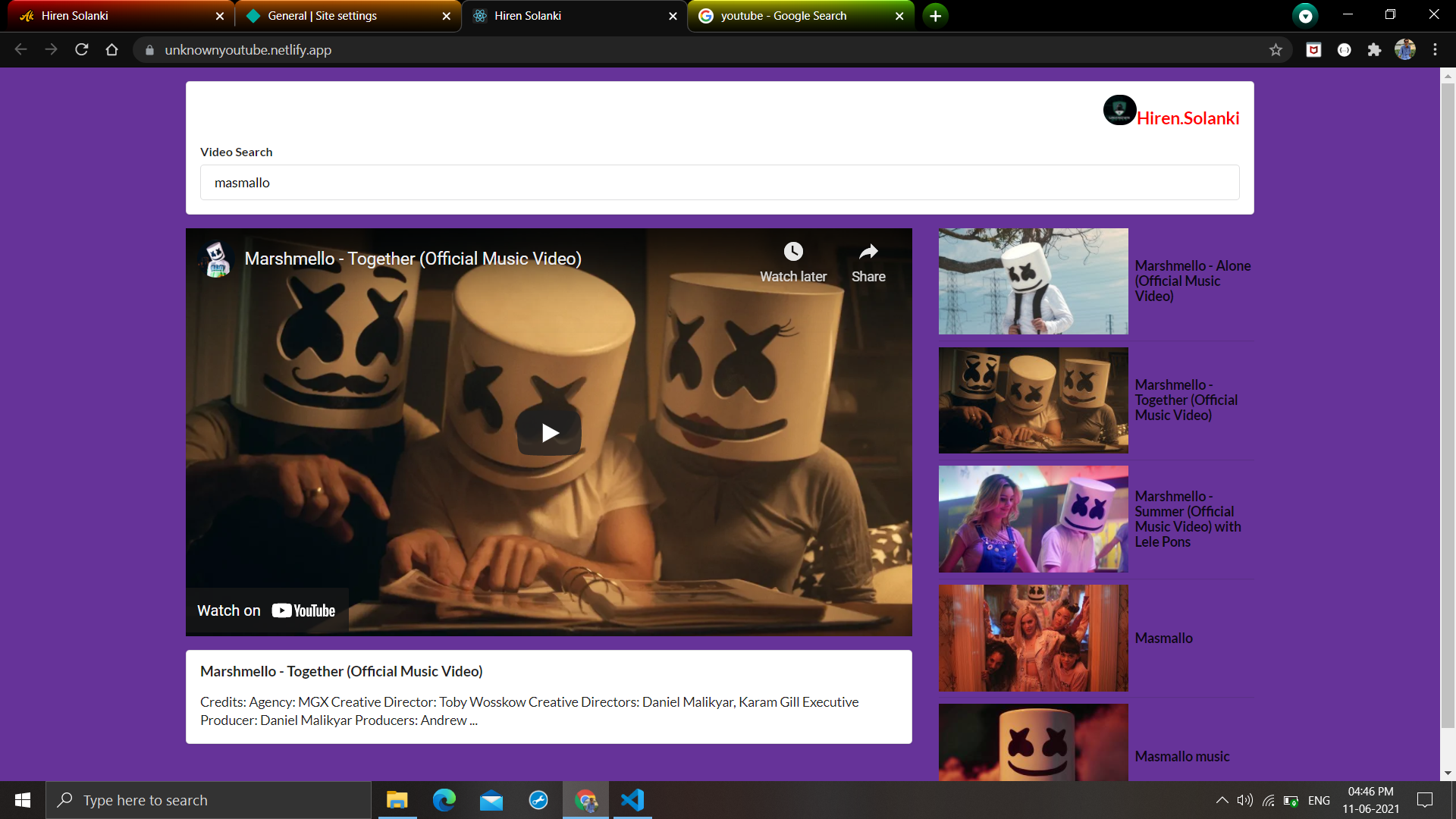Show hidden system tray icons

pos(1222,800)
